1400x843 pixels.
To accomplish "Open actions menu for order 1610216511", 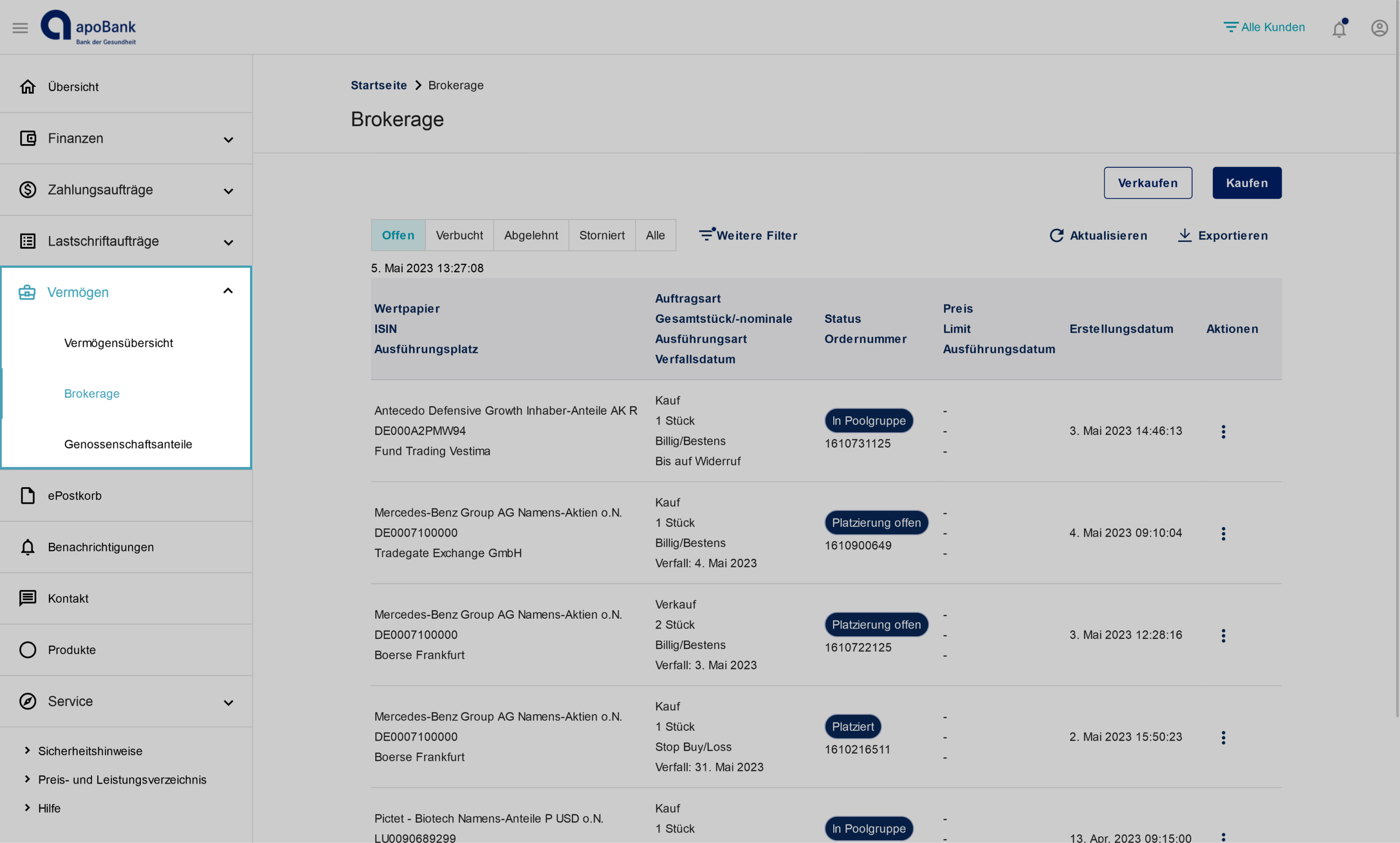I will [1223, 737].
